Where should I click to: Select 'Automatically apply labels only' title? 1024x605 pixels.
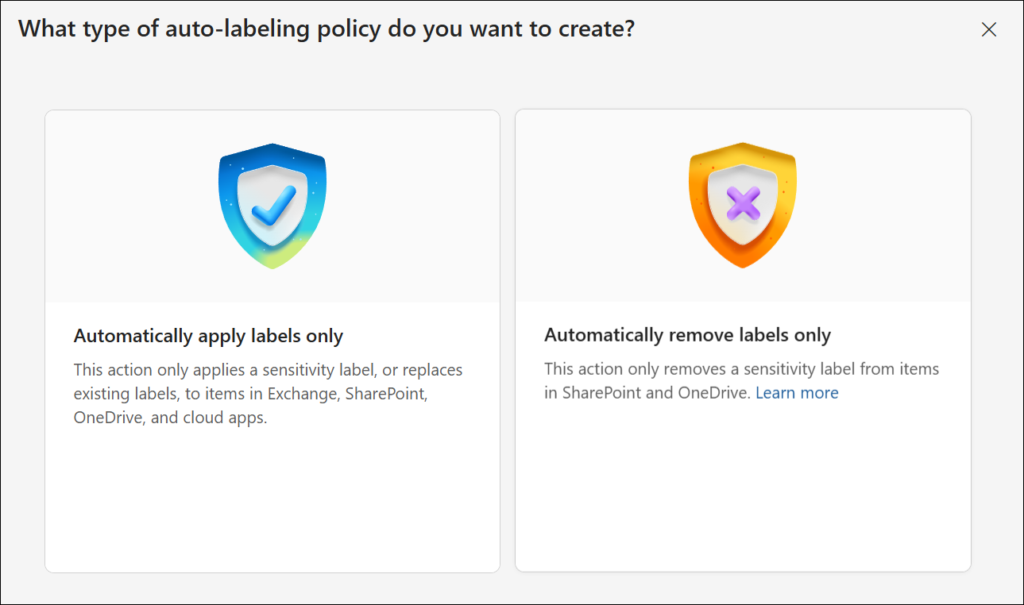click(208, 336)
